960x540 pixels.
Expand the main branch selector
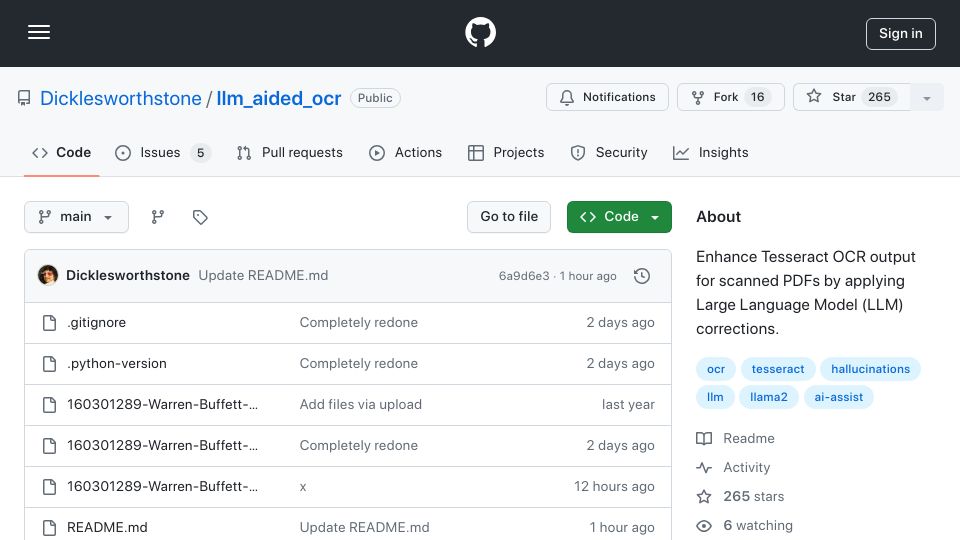[x=77, y=217]
